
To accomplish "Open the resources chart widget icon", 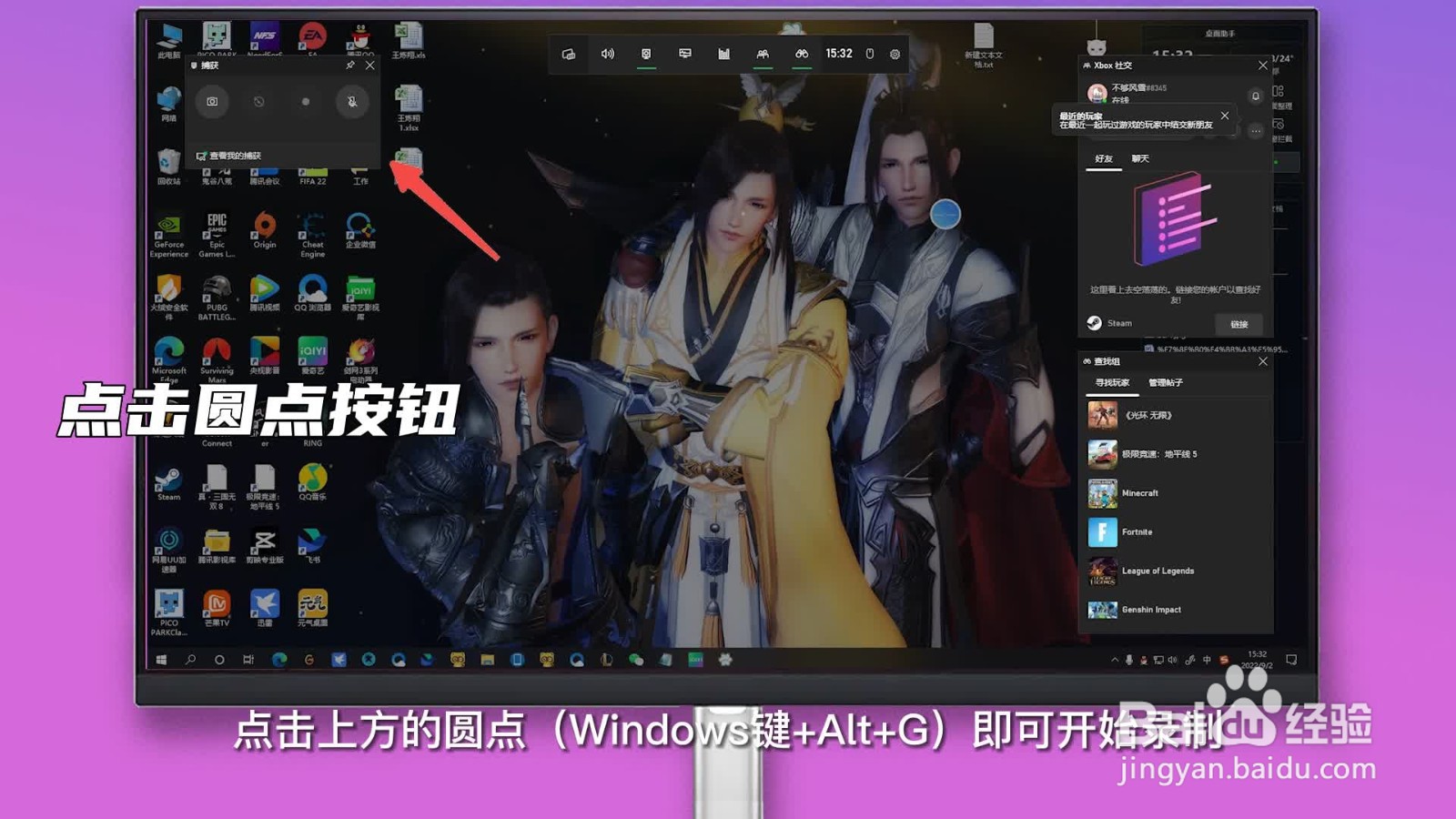I will [723, 54].
